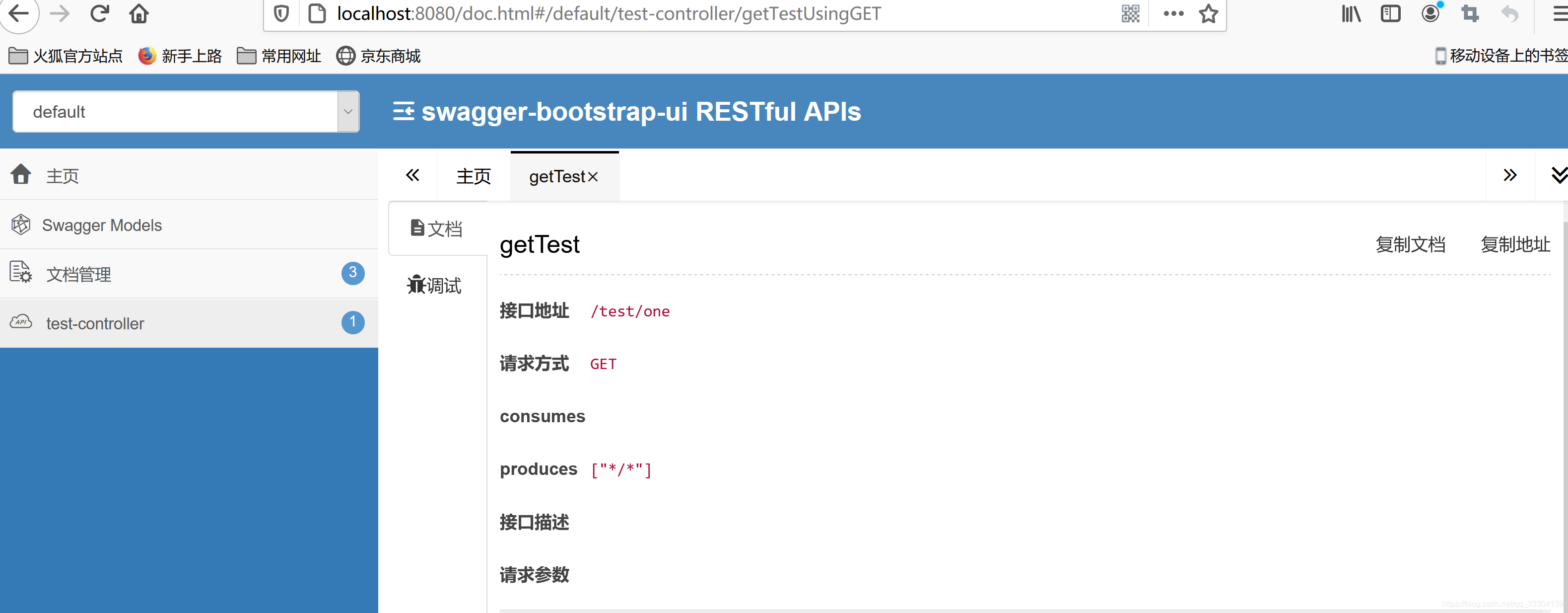
Task: Open the browser home page icon
Action: [139, 13]
